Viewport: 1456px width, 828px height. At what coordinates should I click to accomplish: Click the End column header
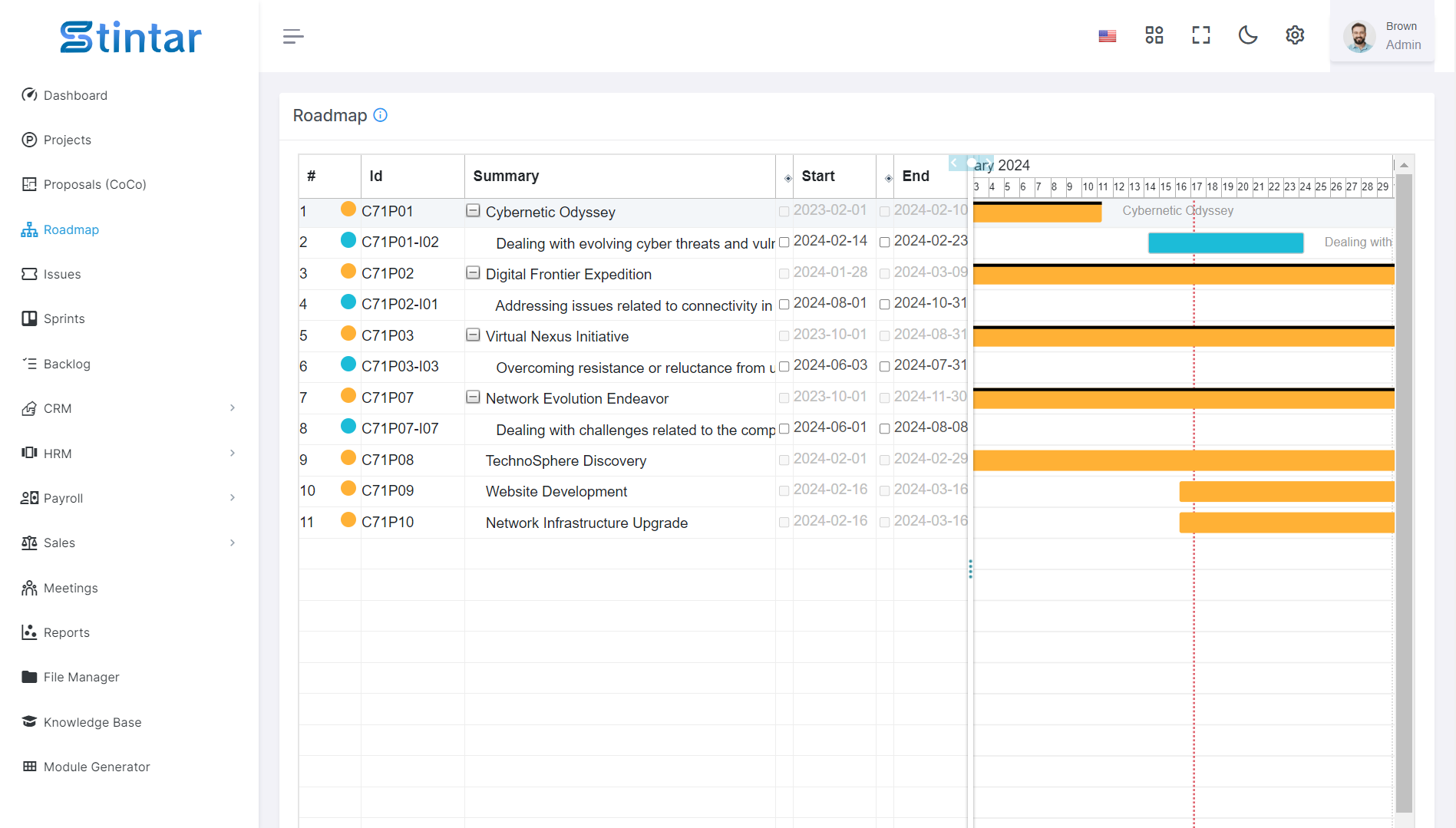(930, 176)
